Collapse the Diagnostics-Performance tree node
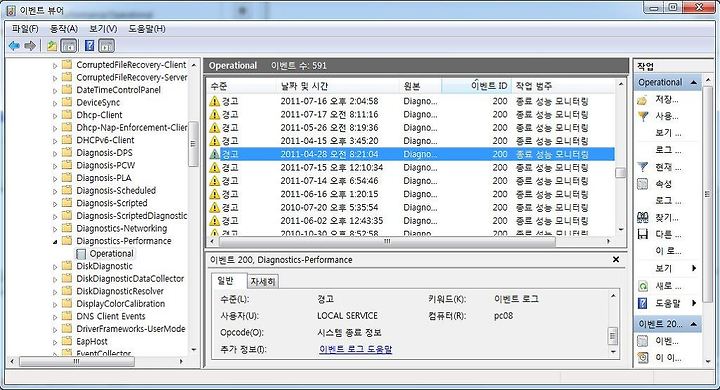This screenshot has width=720, height=390. click(55, 241)
